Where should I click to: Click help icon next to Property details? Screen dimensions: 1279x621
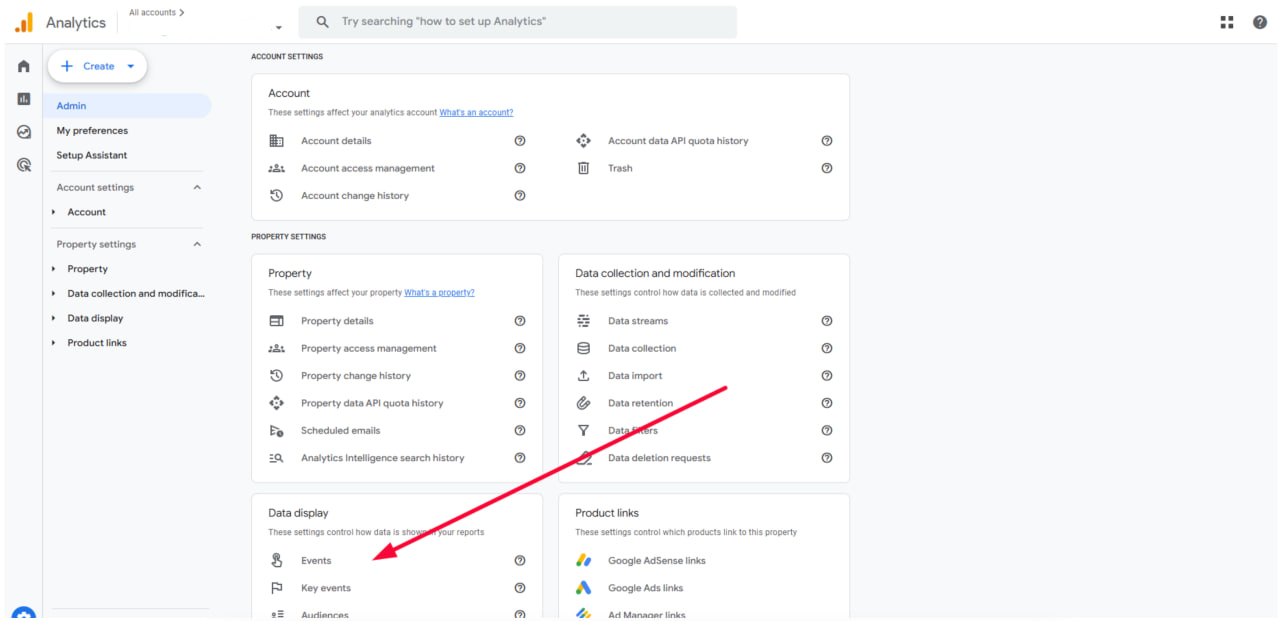point(520,321)
